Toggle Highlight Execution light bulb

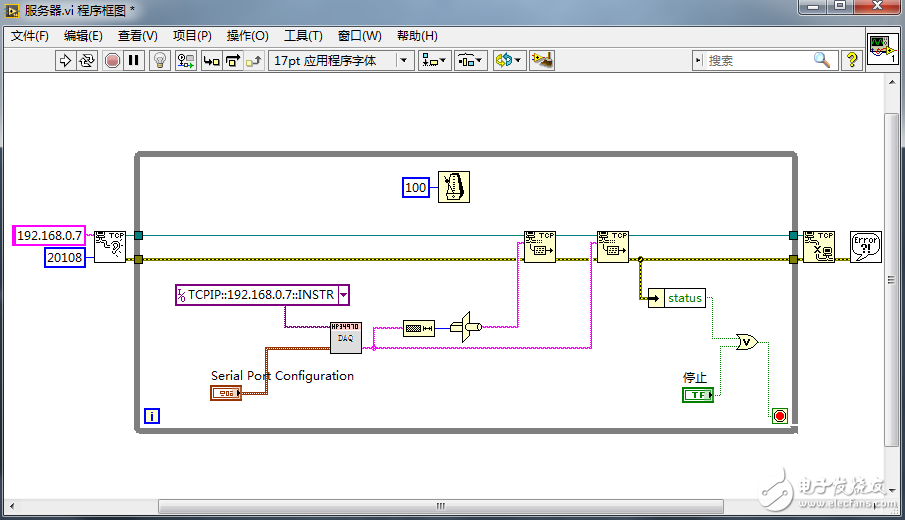pos(160,61)
